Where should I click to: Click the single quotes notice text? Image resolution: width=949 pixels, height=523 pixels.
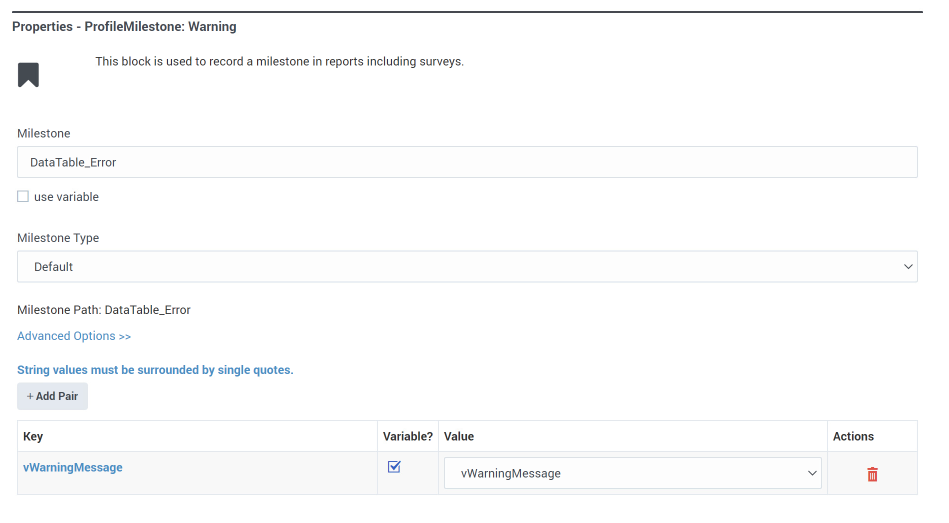(x=155, y=370)
